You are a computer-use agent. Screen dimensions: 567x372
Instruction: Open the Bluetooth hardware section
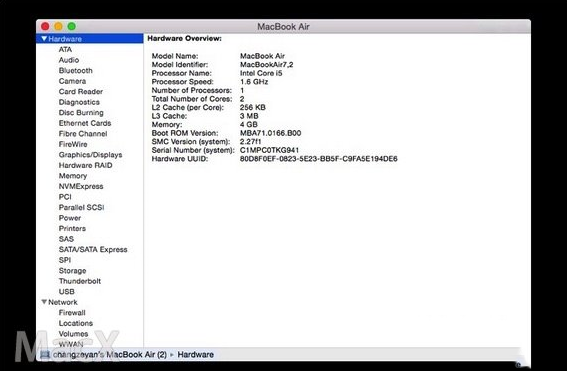tap(76, 70)
